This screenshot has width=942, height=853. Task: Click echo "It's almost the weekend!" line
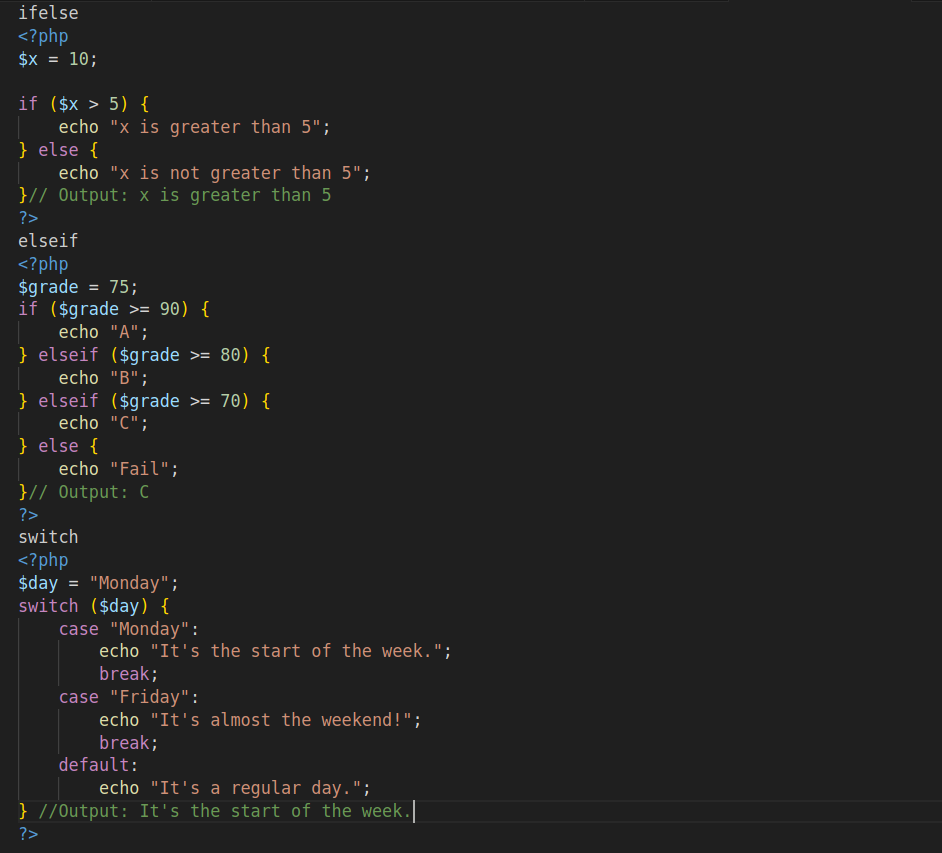tap(260, 720)
